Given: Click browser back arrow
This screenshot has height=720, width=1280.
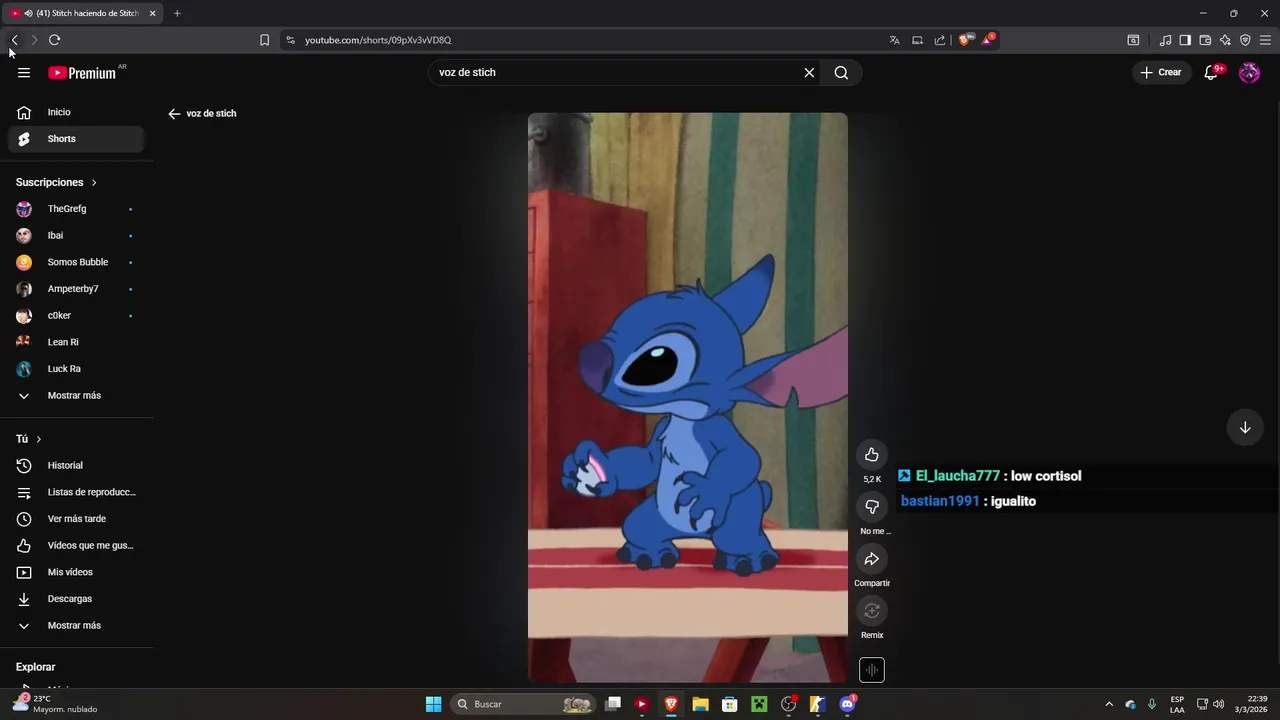Looking at the screenshot, I should 14,40.
